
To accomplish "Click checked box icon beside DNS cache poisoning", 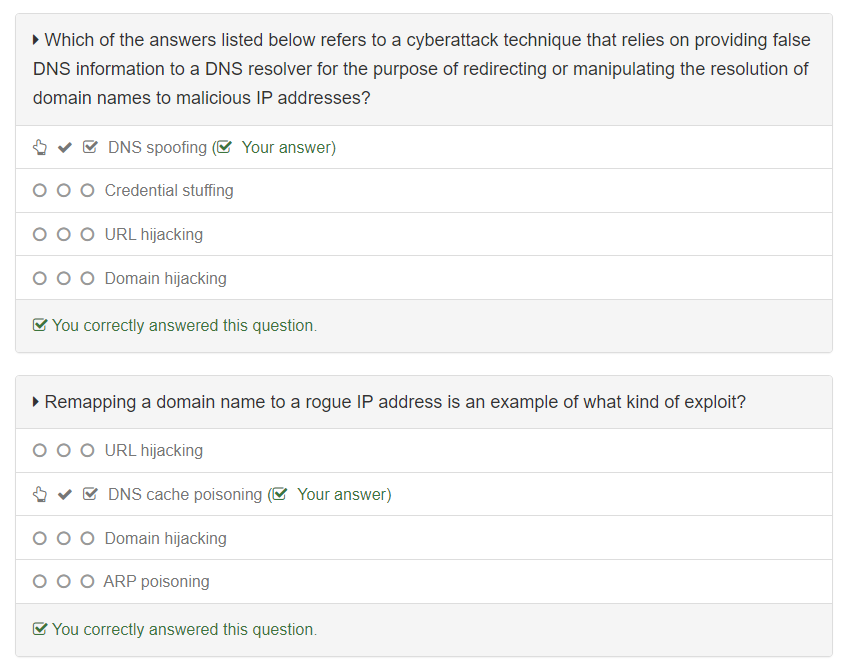I will pyautogui.click(x=89, y=495).
